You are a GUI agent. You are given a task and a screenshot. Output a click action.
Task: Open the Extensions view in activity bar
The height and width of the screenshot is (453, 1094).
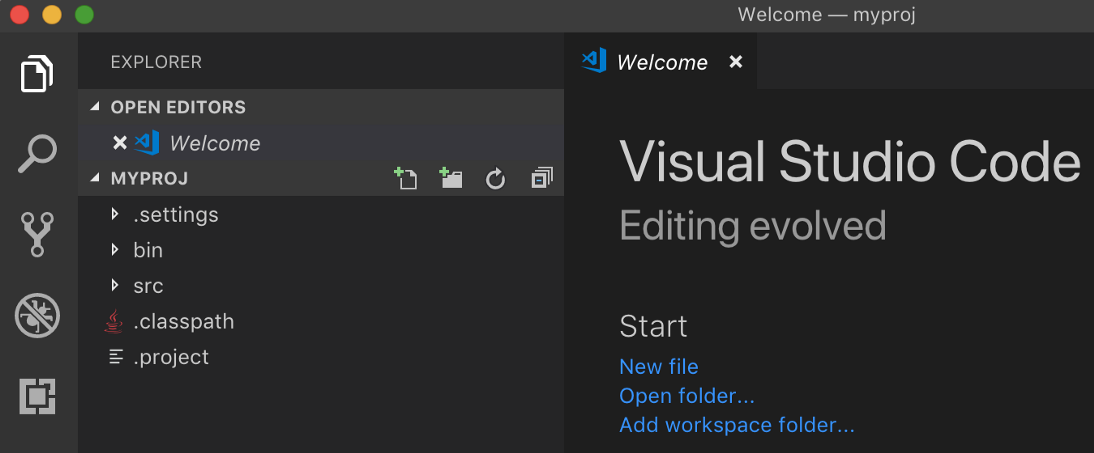point(37,397)
